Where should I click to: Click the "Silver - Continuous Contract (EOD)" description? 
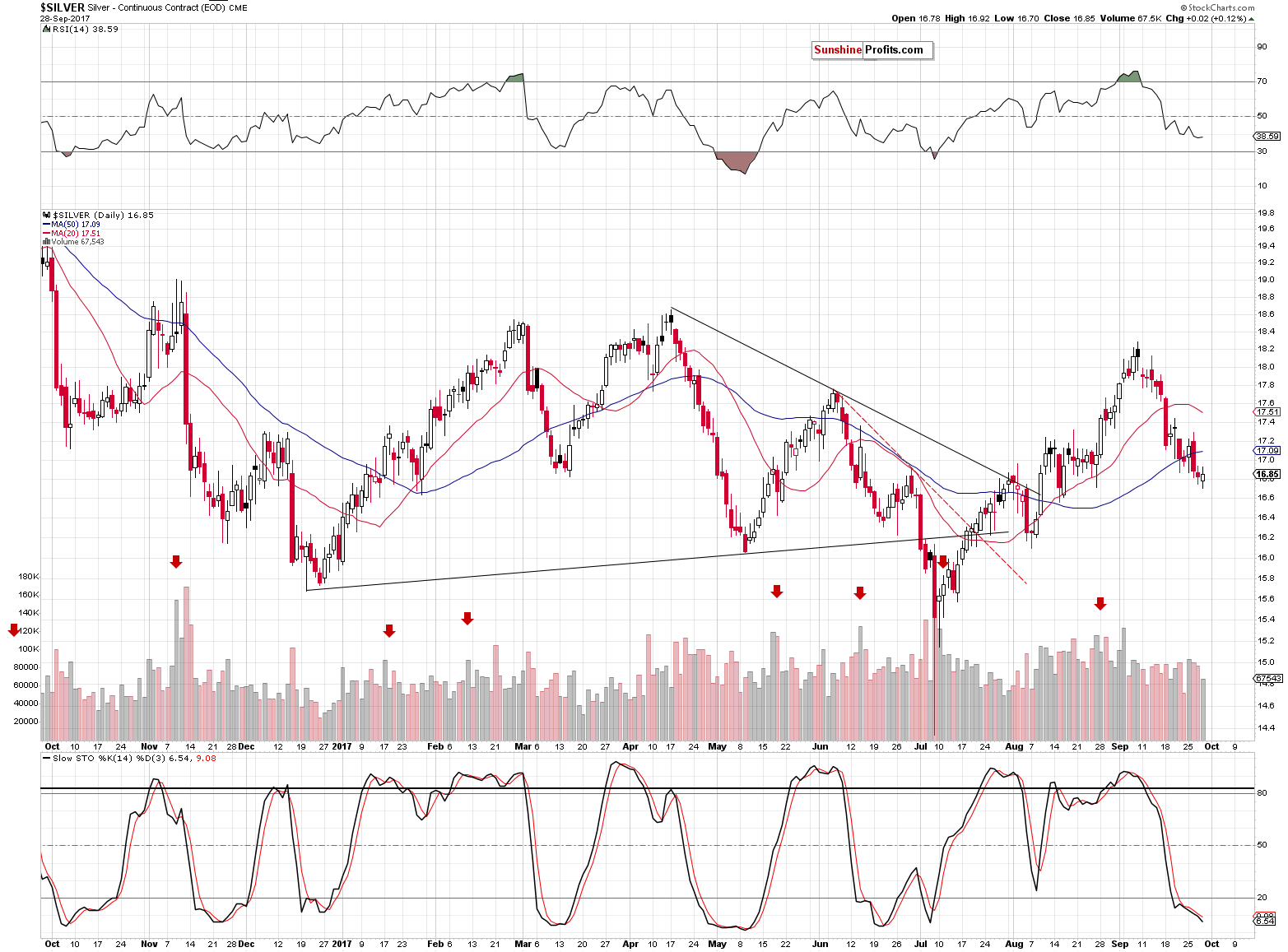(156, 7)
